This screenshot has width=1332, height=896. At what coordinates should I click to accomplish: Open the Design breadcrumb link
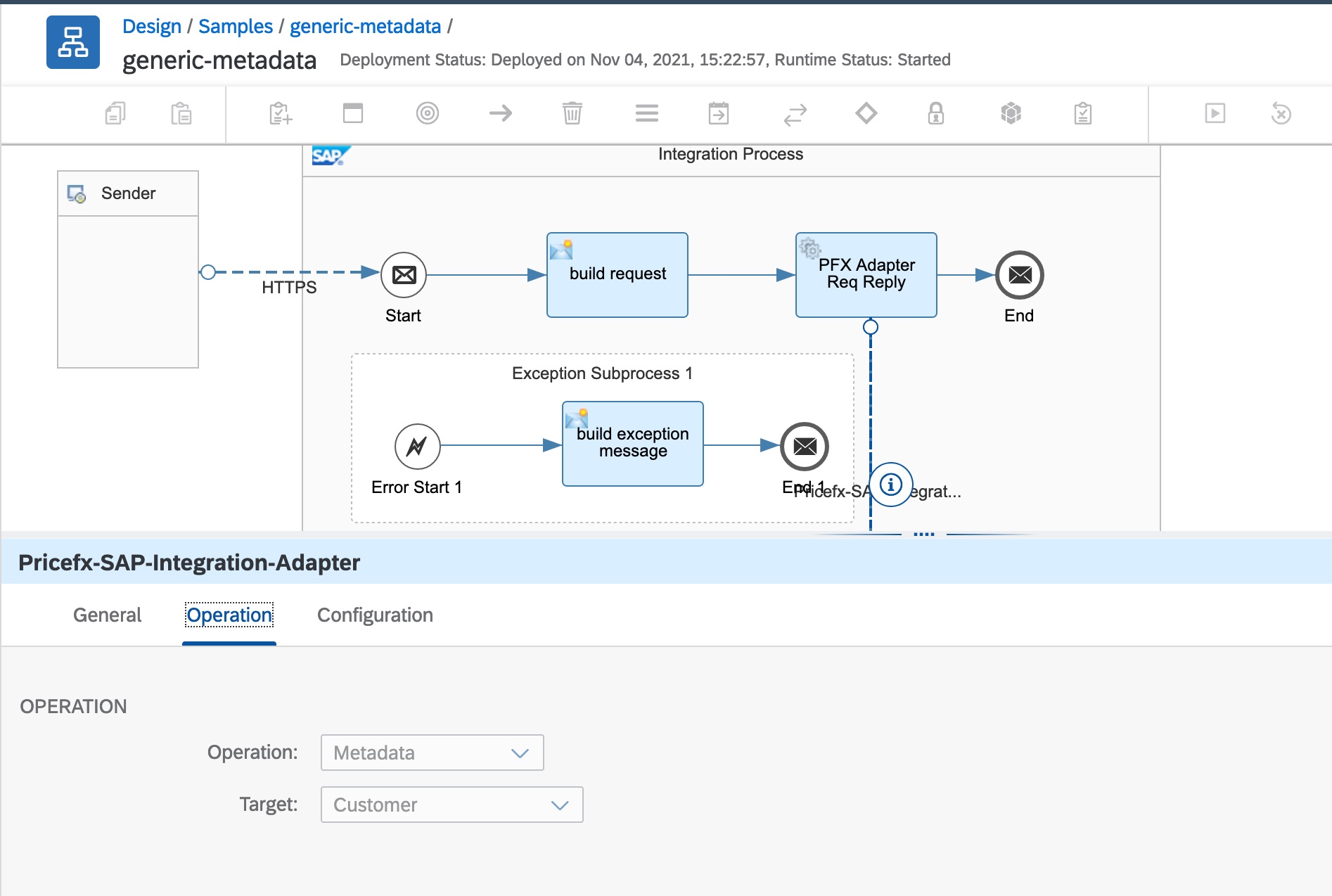pyautogui.click(x=152, y=26)
